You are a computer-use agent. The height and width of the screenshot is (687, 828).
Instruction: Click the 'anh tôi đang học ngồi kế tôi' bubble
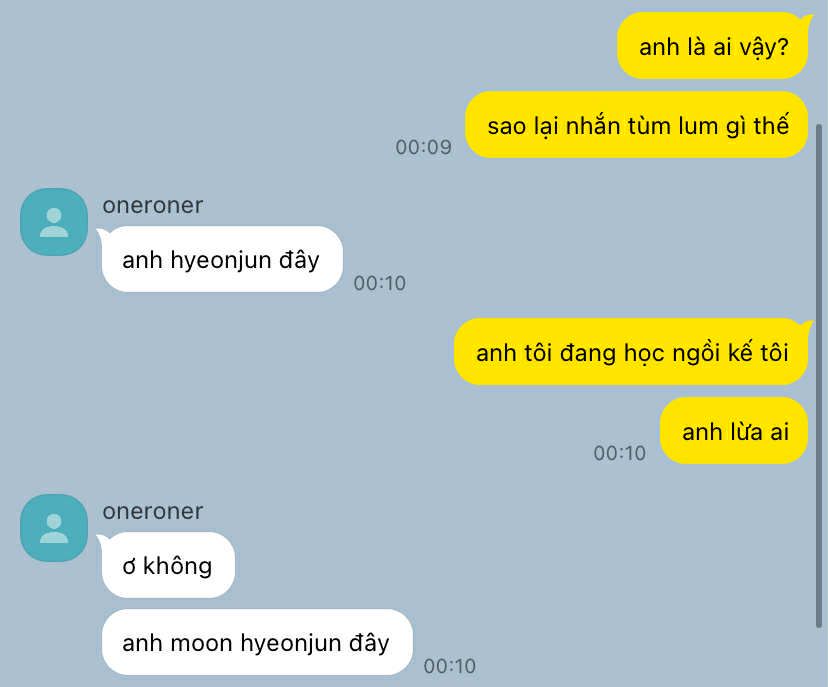[632, 352]
